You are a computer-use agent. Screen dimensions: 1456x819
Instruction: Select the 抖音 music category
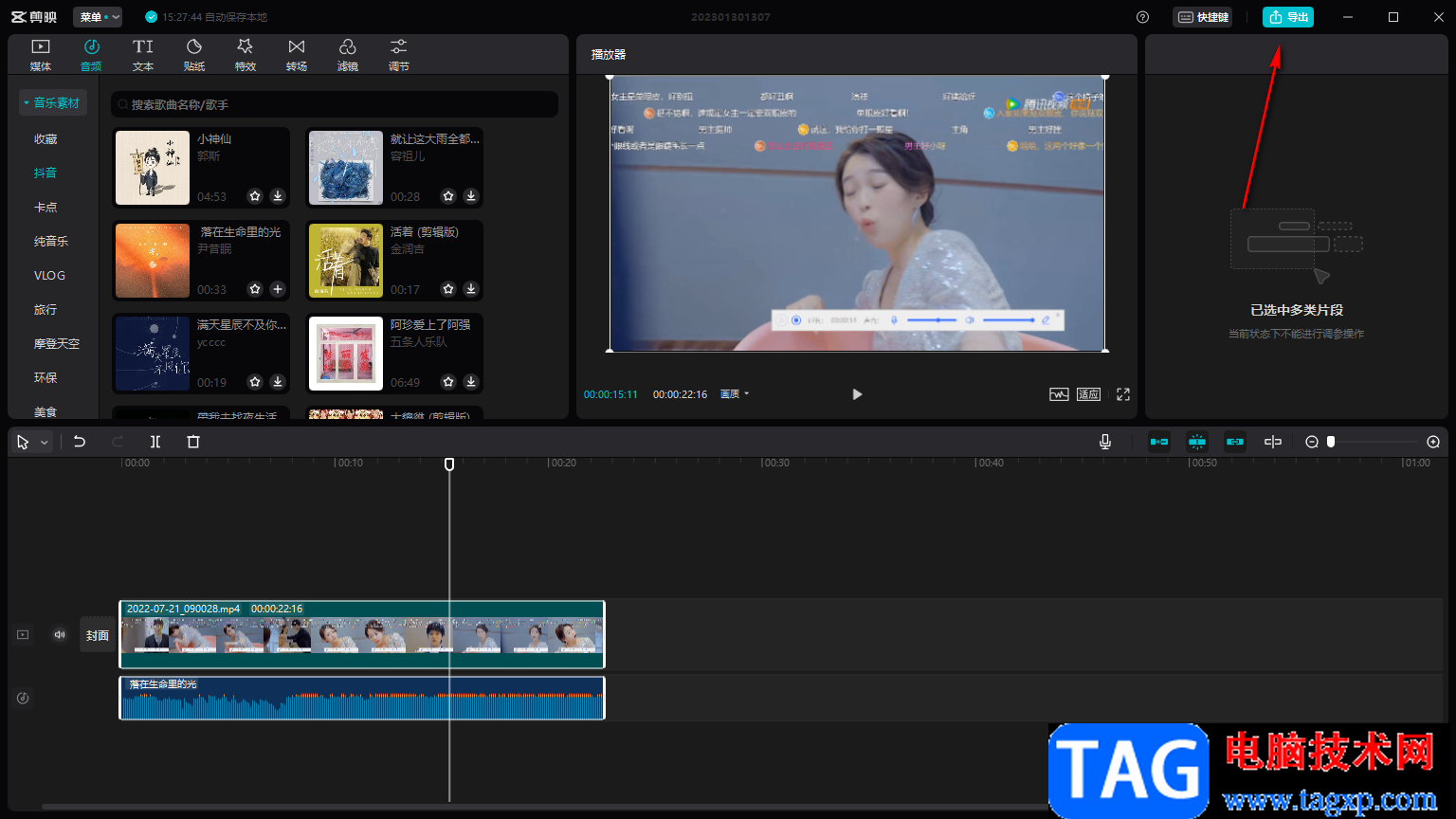[x=45, y=173]
